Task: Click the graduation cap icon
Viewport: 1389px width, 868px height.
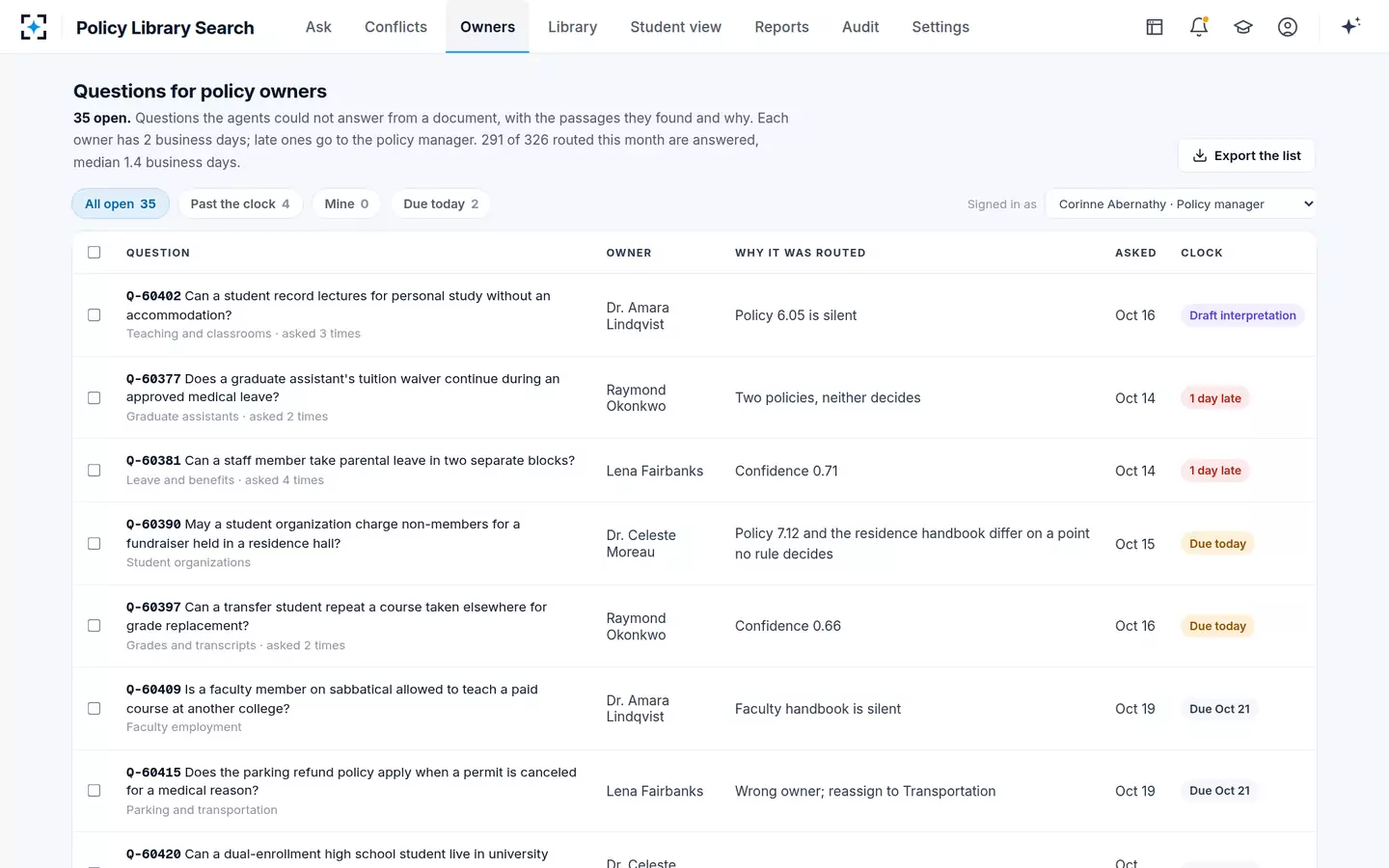Action: [1243, 27]
